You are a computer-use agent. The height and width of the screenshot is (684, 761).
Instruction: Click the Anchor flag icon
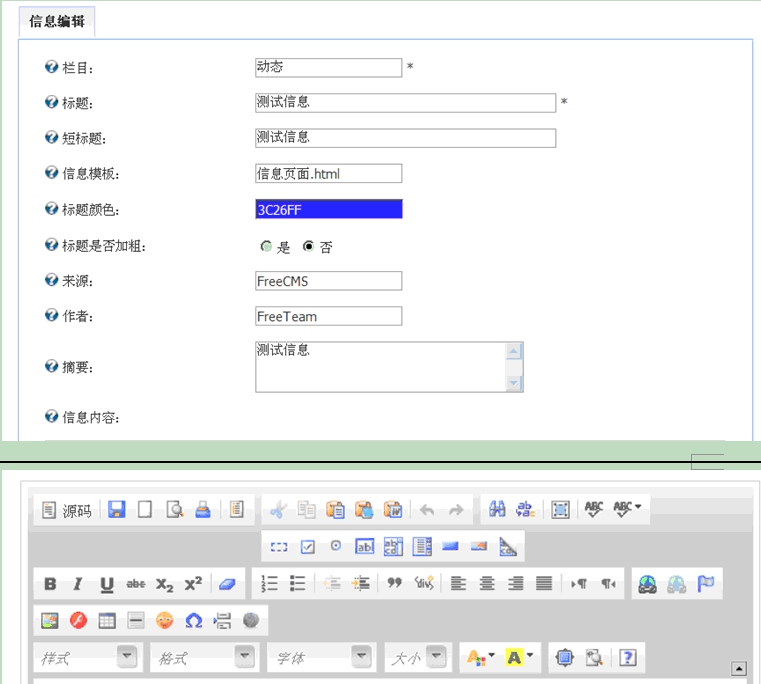click(705, 584)
